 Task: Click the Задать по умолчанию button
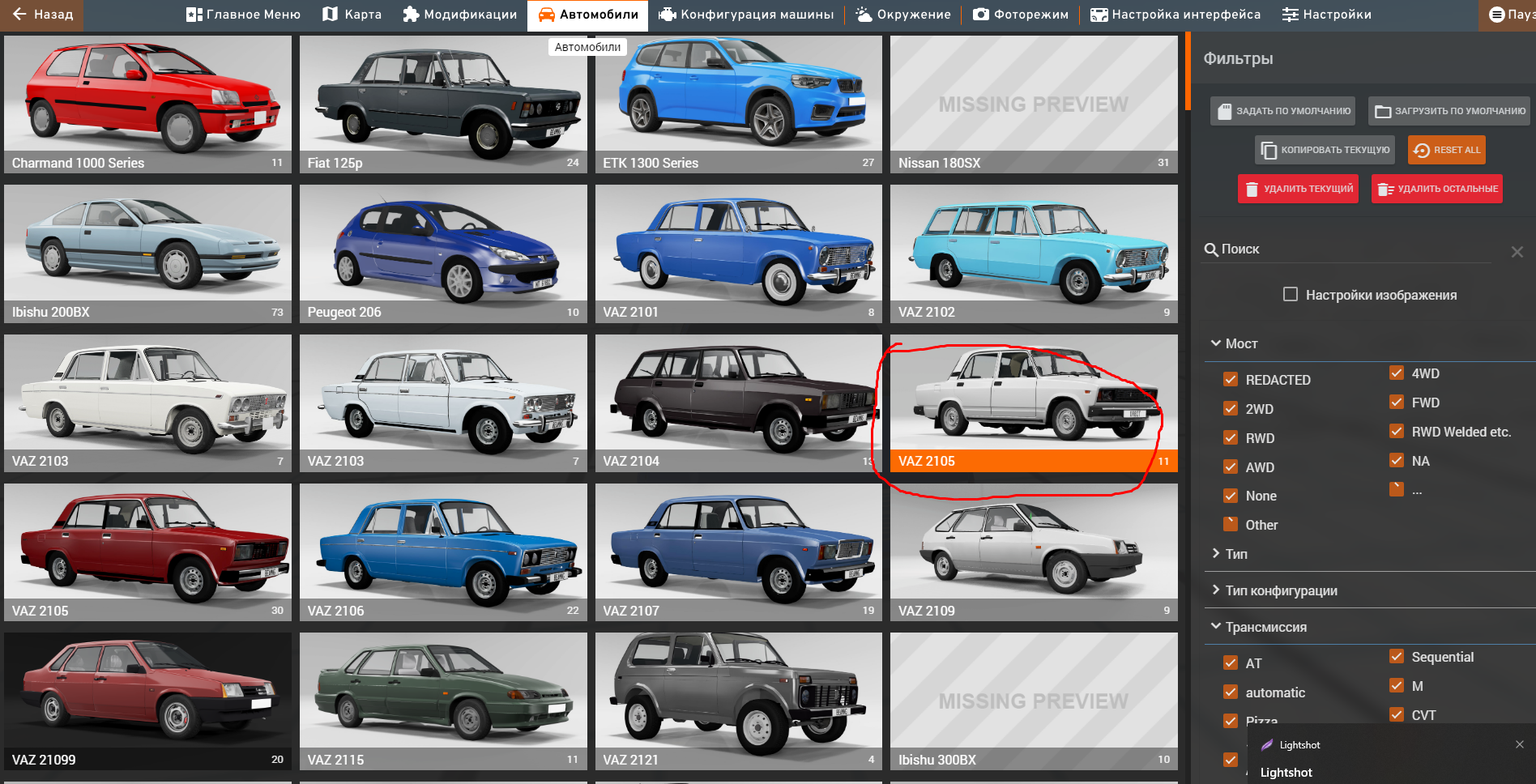(x=1283, y=111)
